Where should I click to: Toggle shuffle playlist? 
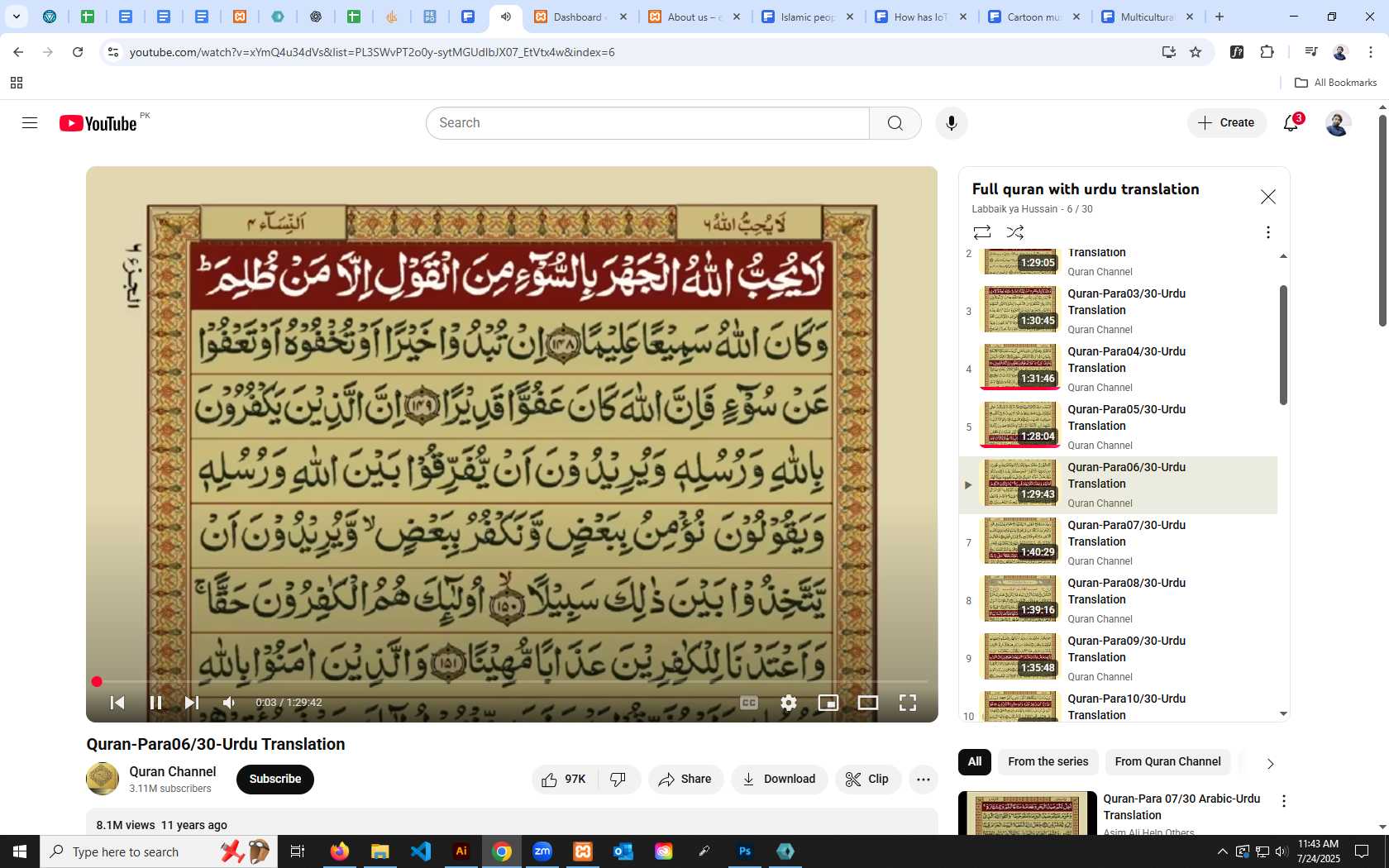[x=1015, y=232]
